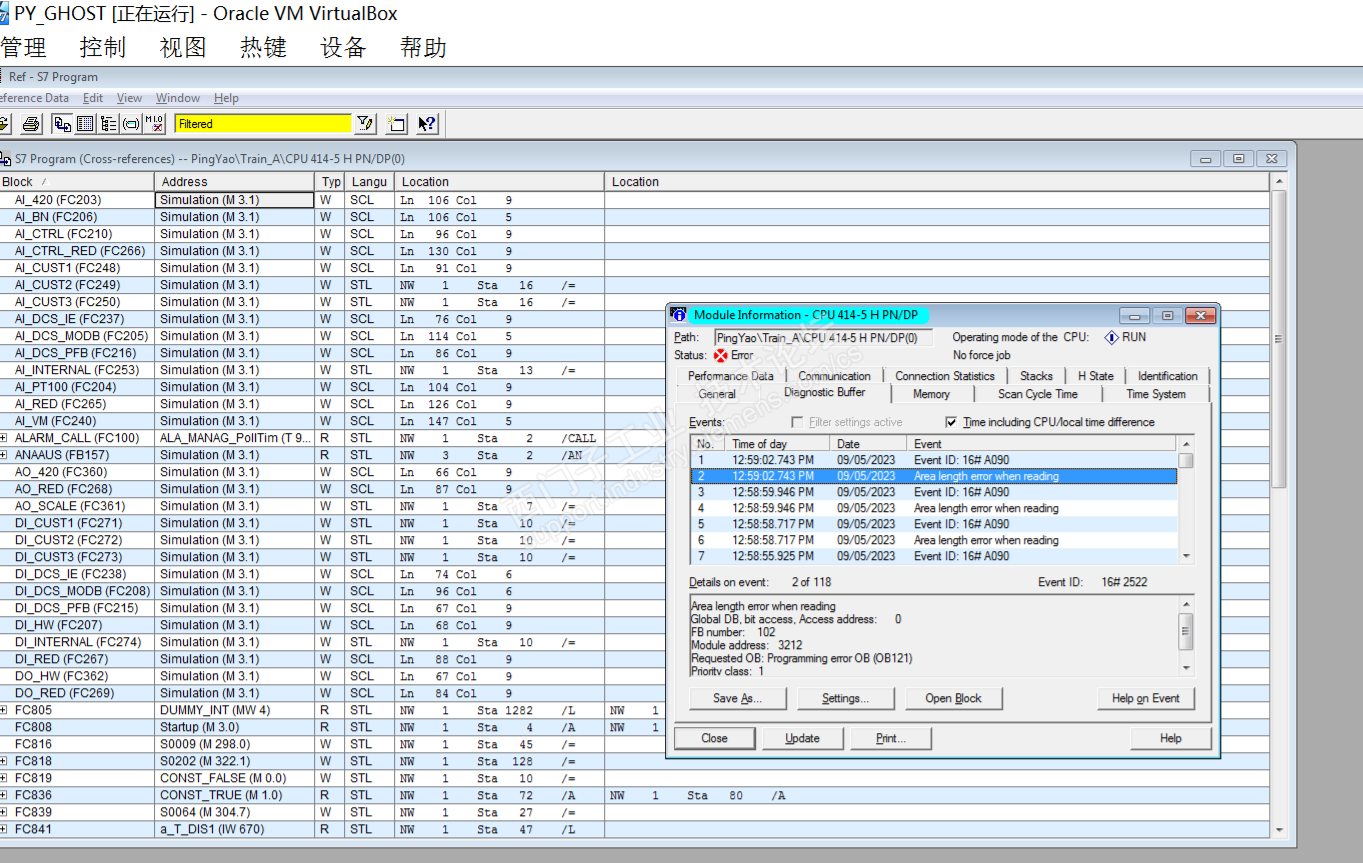The image size is (1363, 863).
Task: Expand the ALARM_CALL (FC100) row
Action: point(4,438)
